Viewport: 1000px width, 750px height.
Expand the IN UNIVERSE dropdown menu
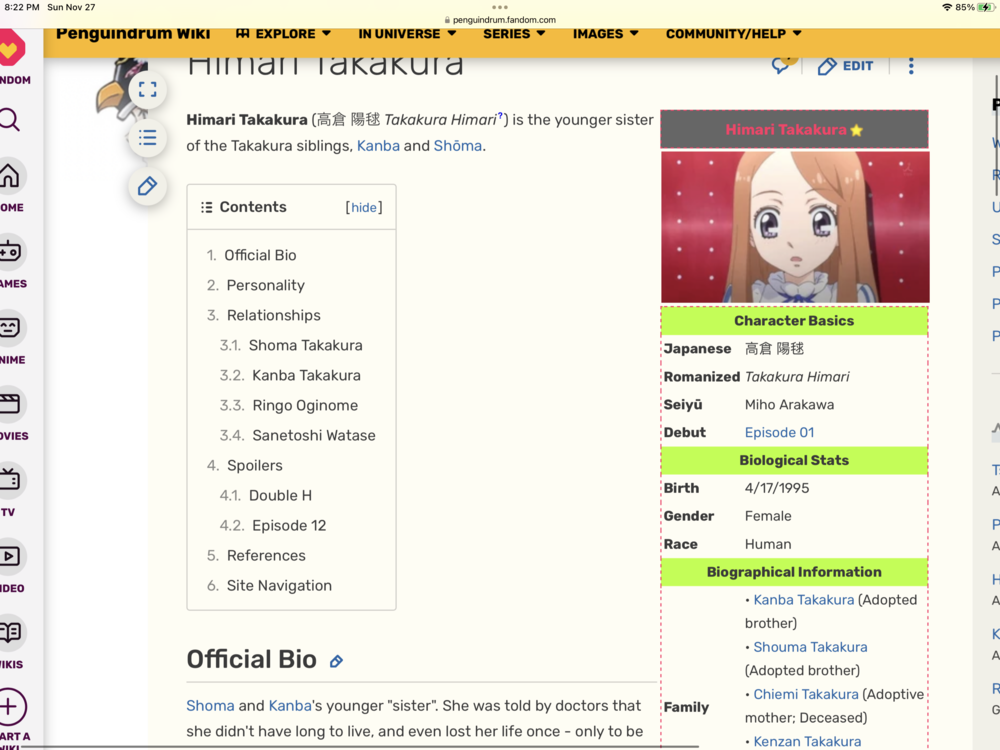pyautogui.click(x=407, y=34)
